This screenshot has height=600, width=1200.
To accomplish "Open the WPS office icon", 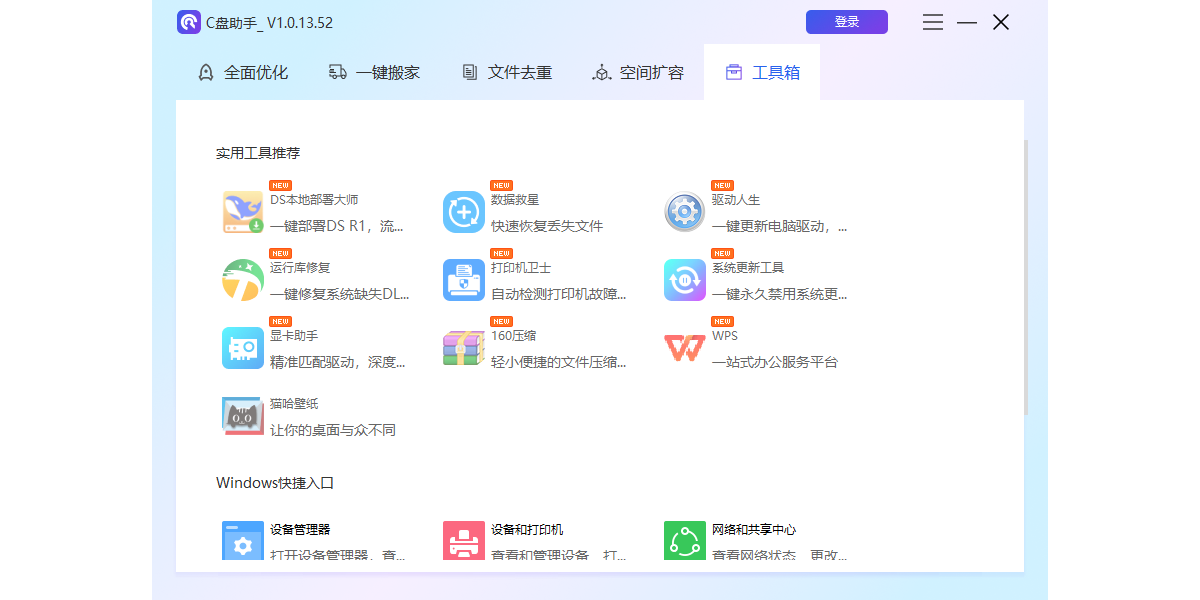I will (x=684, y=348).
